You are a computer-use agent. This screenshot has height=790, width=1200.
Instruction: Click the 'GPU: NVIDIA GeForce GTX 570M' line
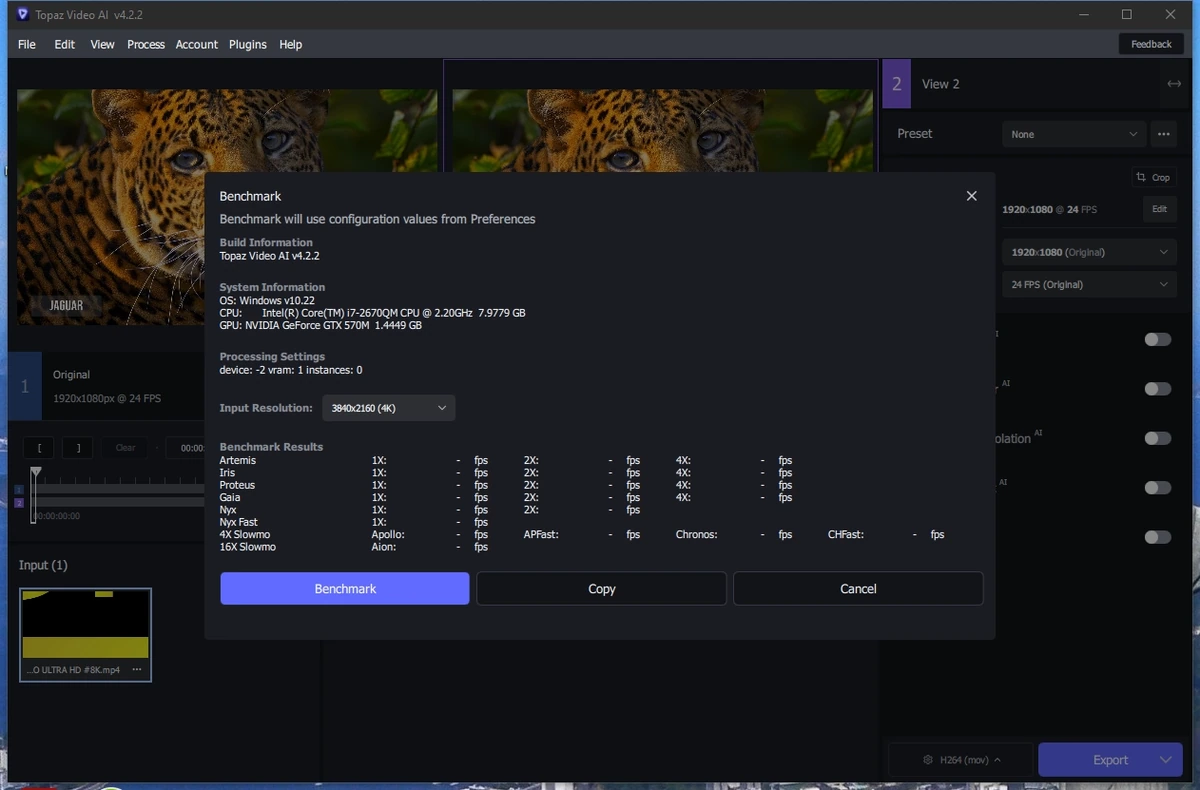pyautogui.click(x=320, y=325)
